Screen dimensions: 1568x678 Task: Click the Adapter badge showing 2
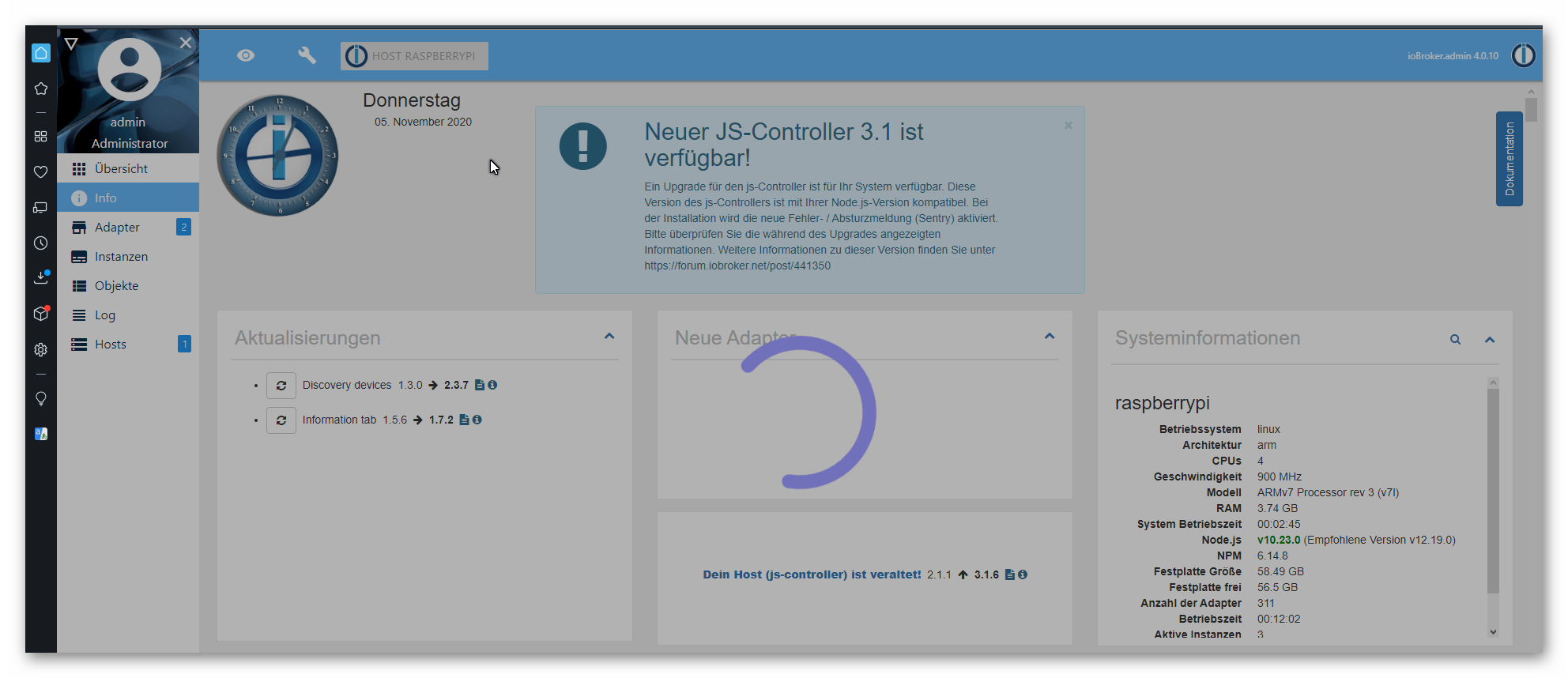pos(184,227)
